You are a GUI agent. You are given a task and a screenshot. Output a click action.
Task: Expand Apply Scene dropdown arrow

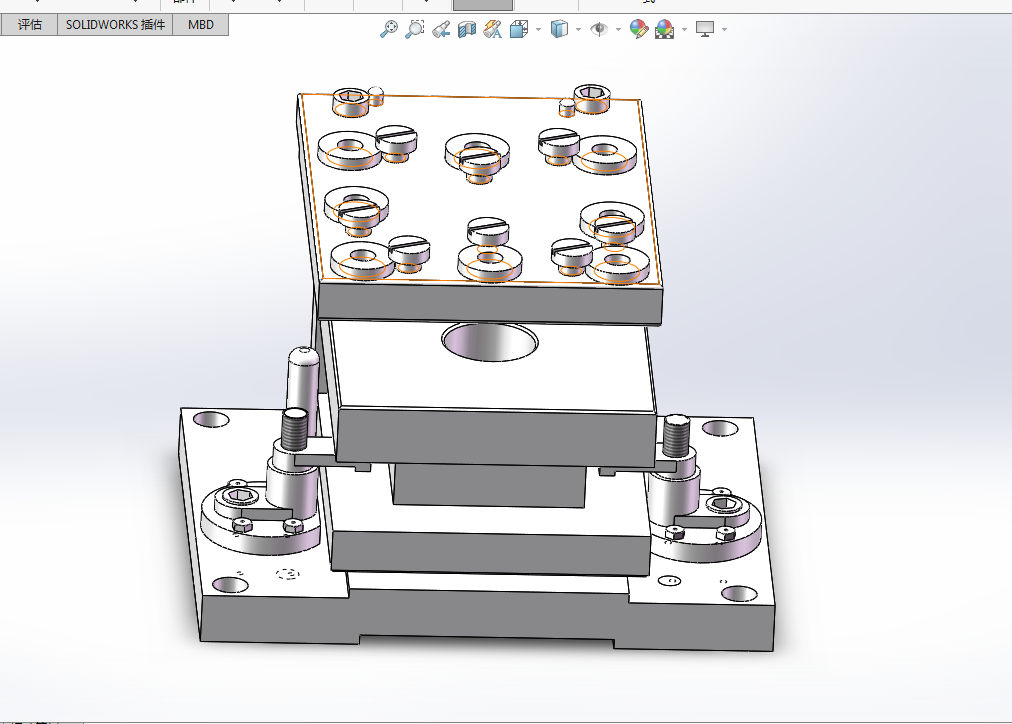pos(684,29)
